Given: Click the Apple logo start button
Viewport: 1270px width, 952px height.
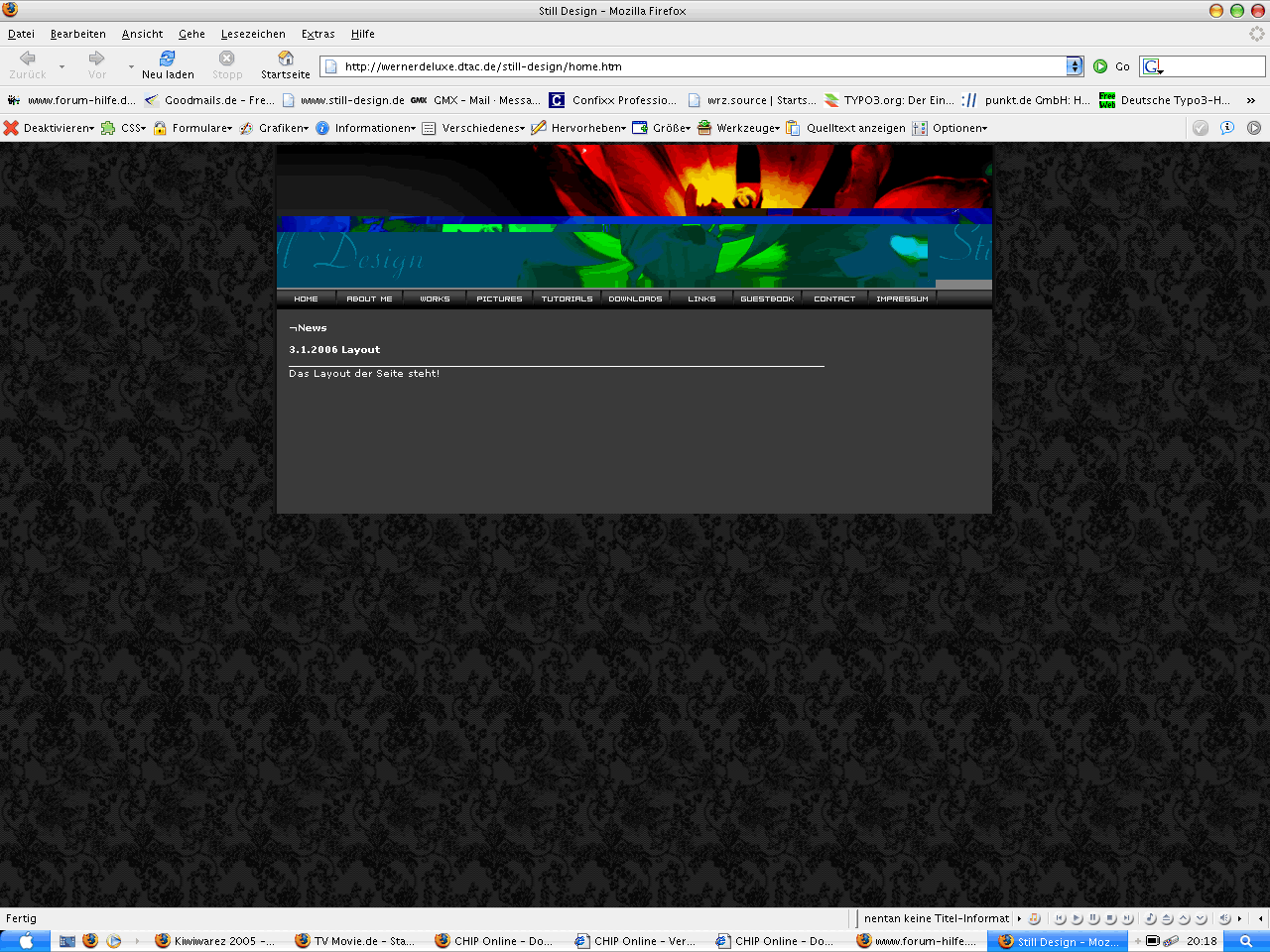Looking at the screenshot, I should click(x=26, y=941).
